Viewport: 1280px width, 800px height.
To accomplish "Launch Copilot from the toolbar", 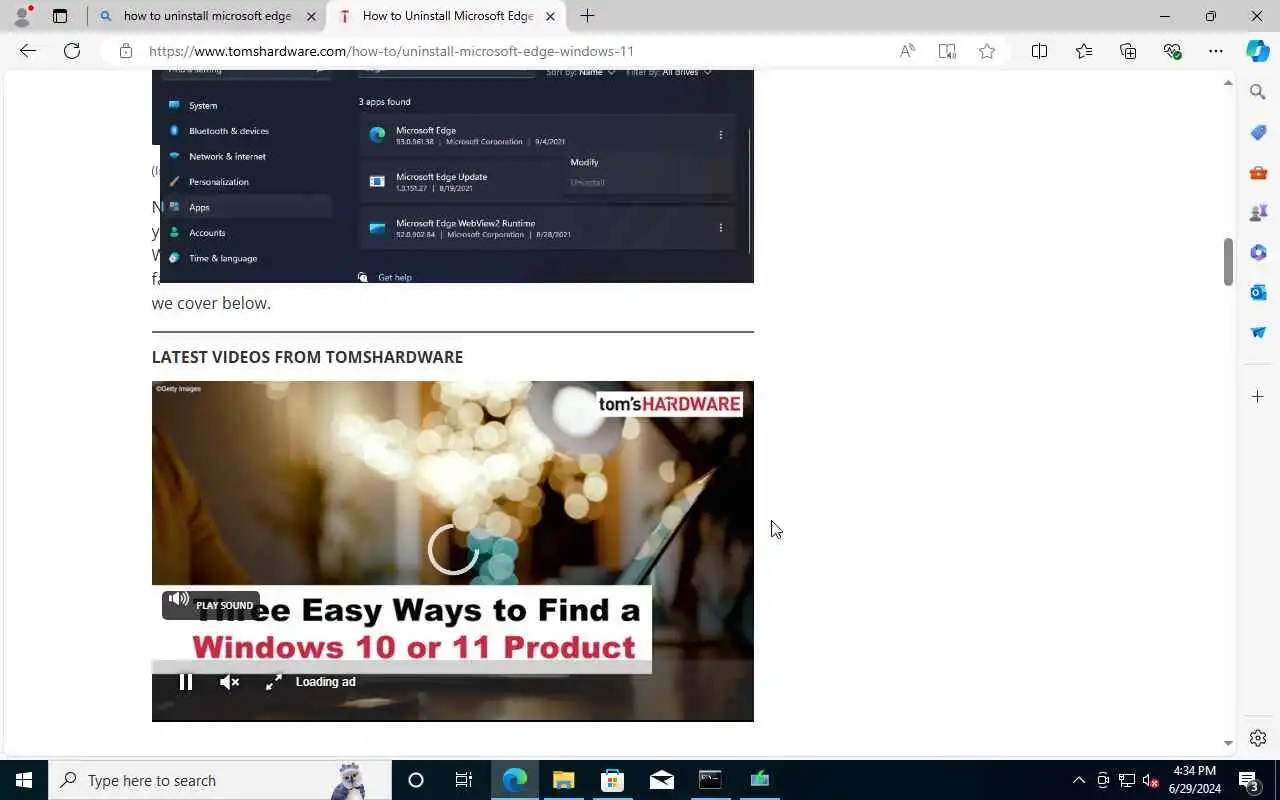I will (1258, 51).
